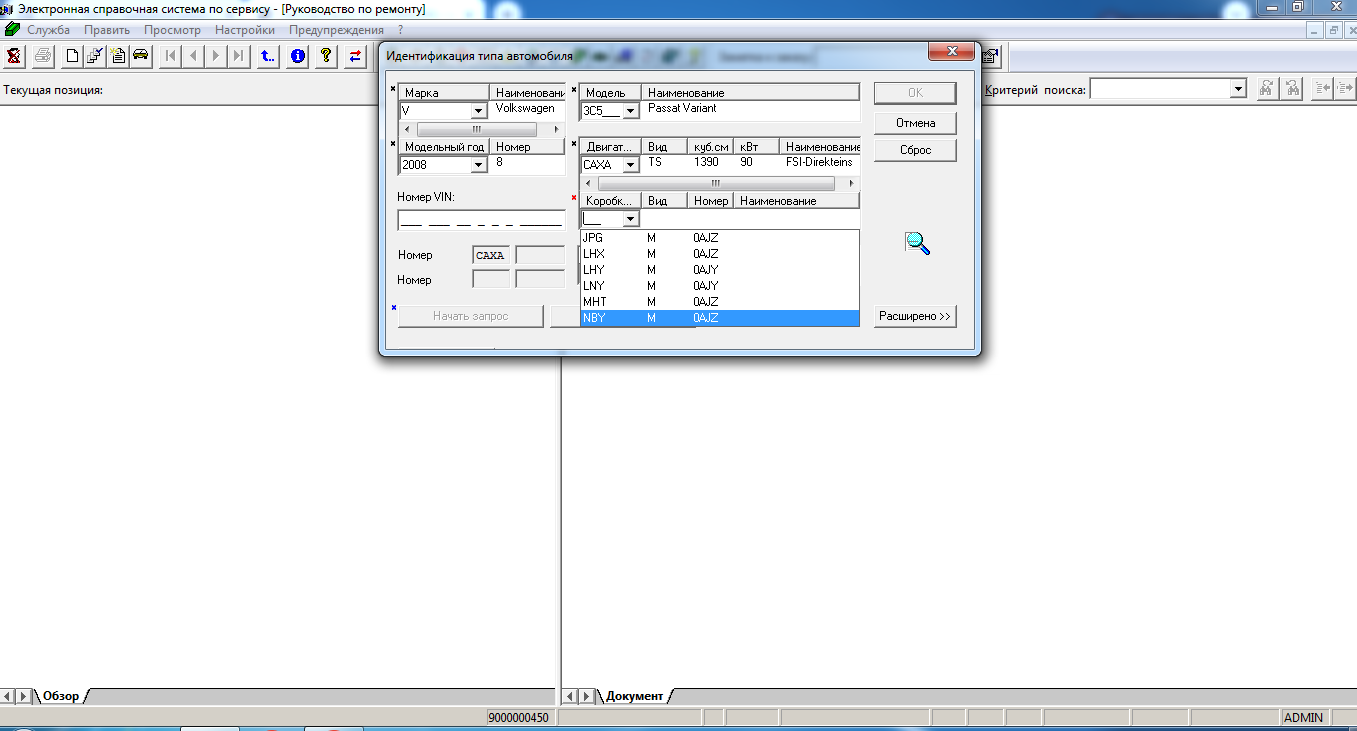Open the Настройки menu
This screenshot has width=1357, height=731.
(244, 30)
